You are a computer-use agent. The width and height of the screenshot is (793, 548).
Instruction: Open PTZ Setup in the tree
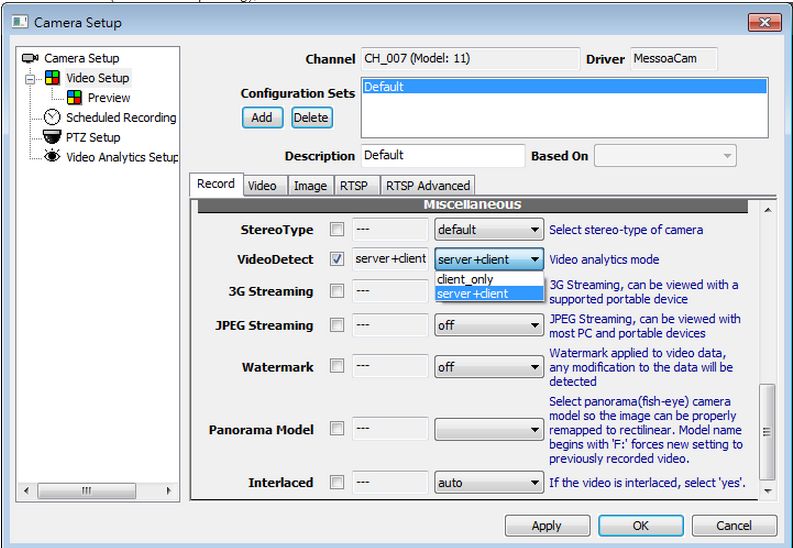coord(93,137)
